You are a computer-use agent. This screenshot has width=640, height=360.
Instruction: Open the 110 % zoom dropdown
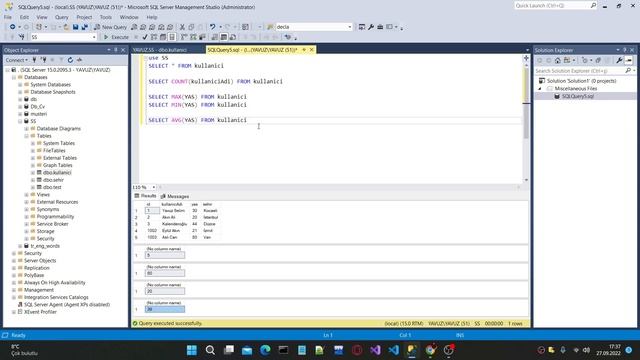pyautogui.click(x=153, y=187)
